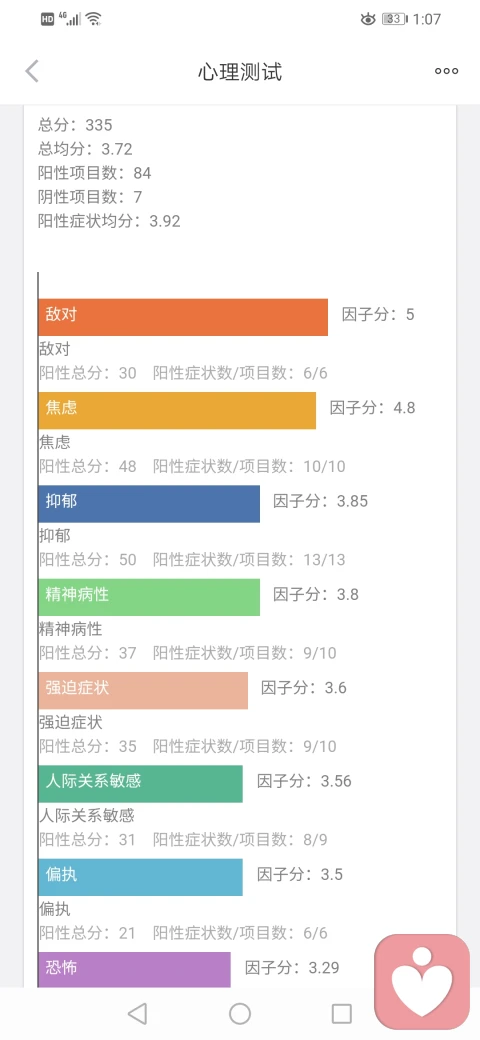Tap the Wi-Fi status icon
480x1040 pixels.
(93, 19)
